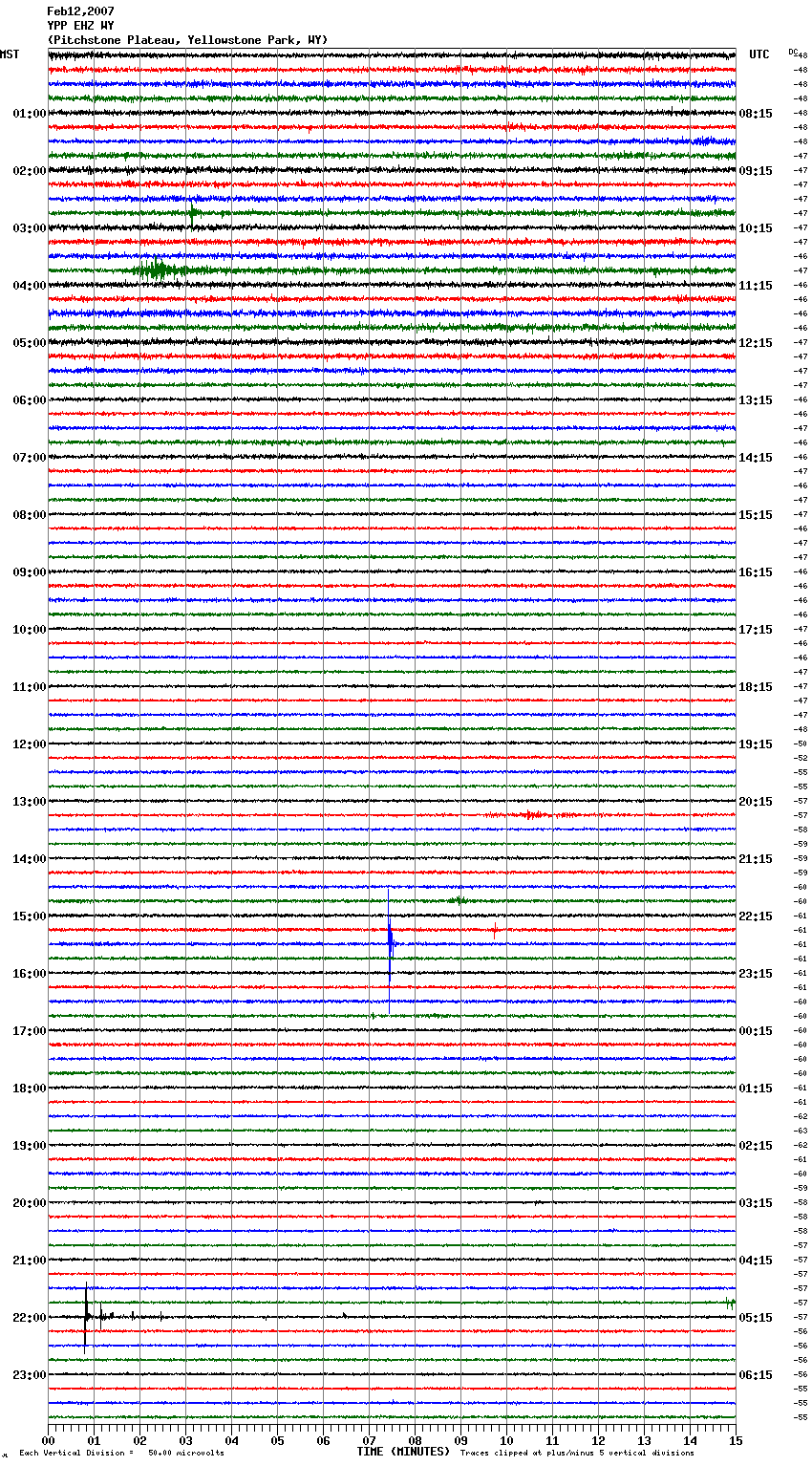Pick the 05:00 MST time label

[30, 343]
